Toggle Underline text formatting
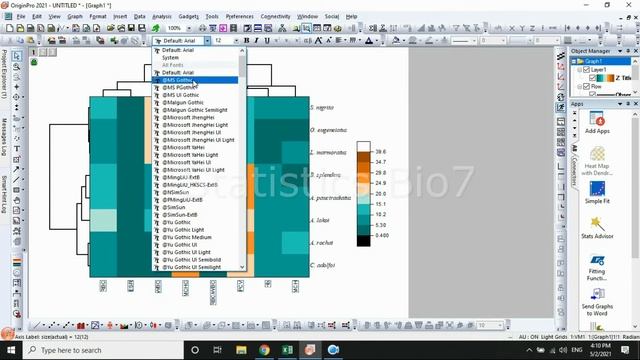The width and height of the screenshot is (640, 360). tap(267, 40)
